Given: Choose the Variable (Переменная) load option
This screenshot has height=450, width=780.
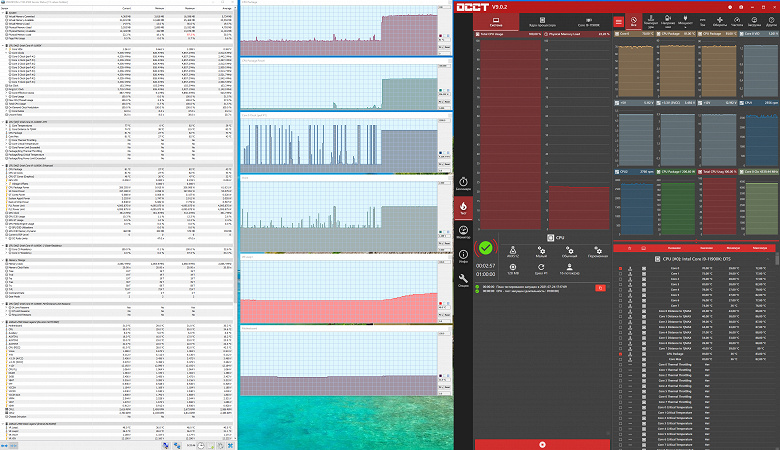Looking at the screenshot, I should point(598,252).
